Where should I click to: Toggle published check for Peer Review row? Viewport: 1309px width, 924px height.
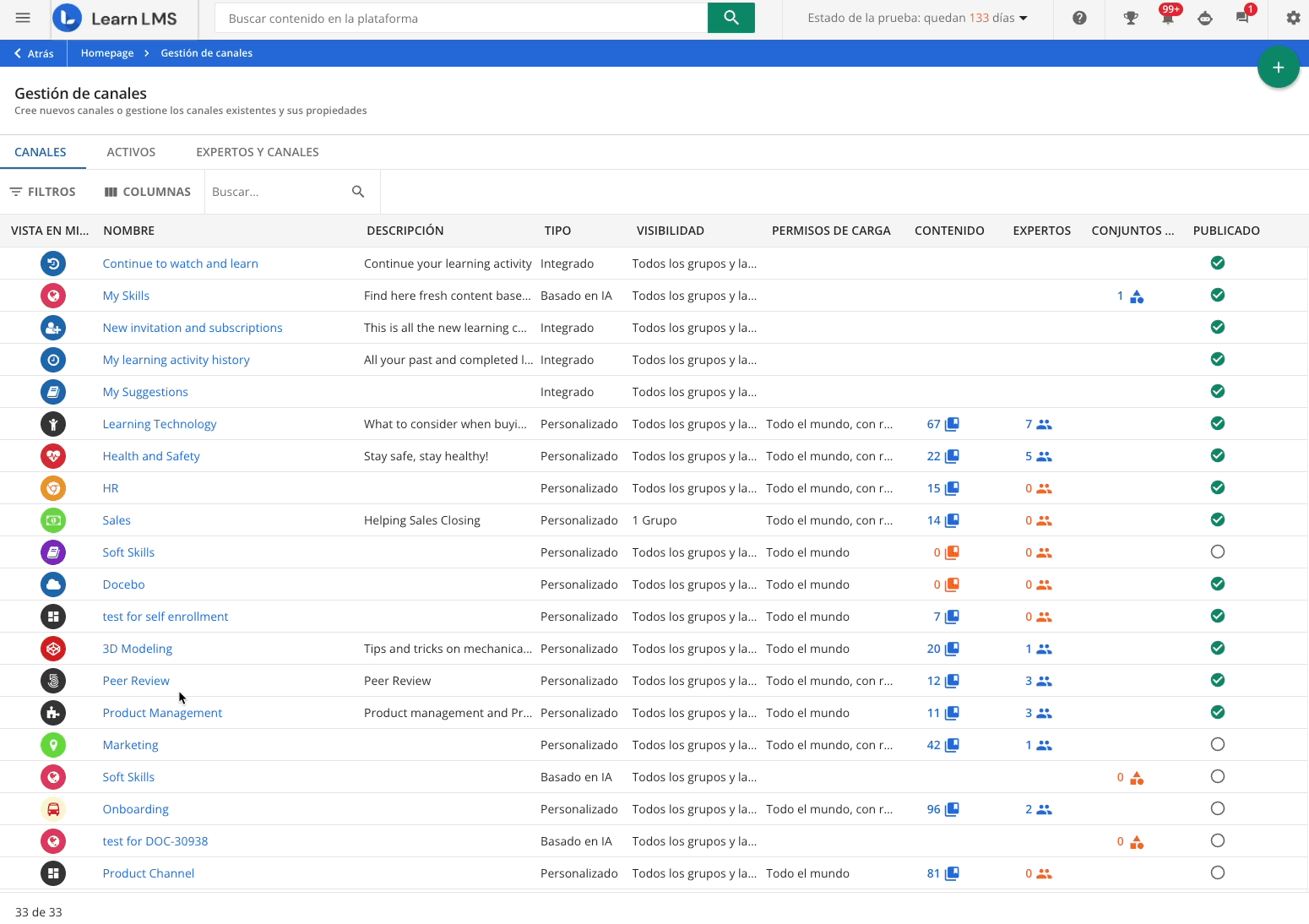click(1218, 680)
